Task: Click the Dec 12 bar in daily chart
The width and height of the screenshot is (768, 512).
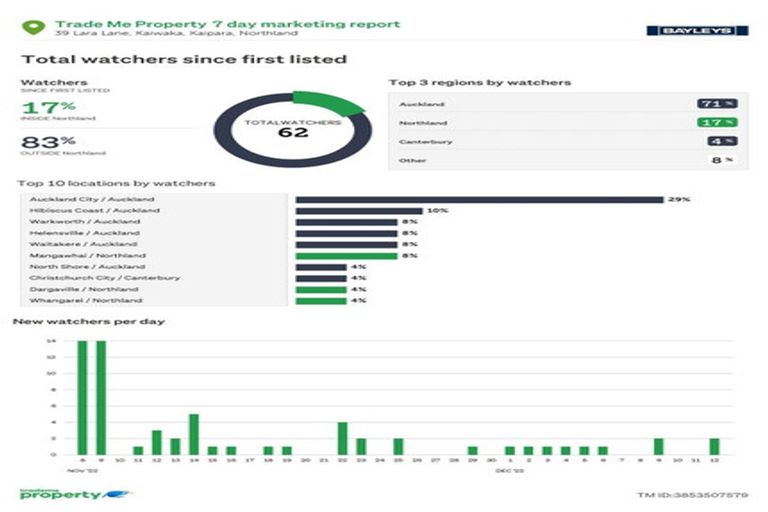Action: 714,446
